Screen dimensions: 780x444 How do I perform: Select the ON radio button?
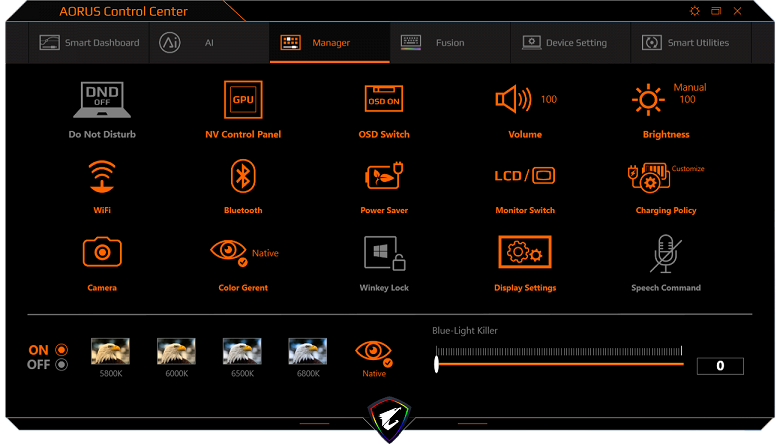[62, 350]
